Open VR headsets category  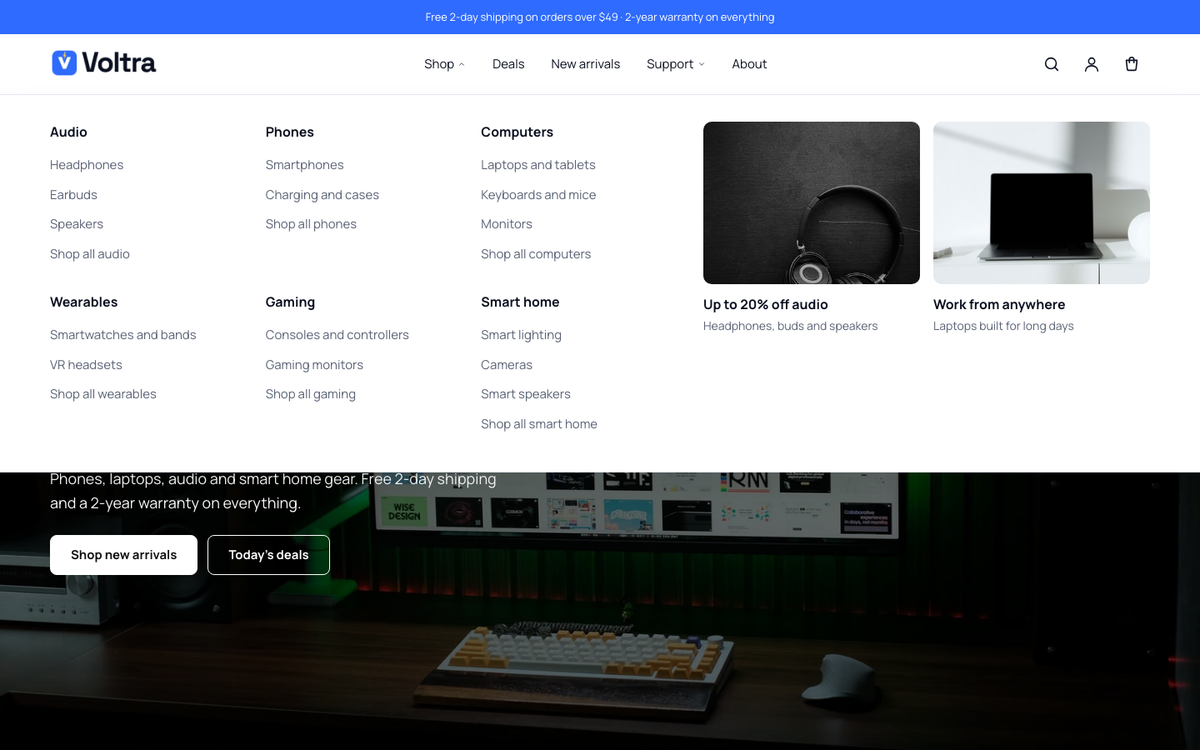86,365
